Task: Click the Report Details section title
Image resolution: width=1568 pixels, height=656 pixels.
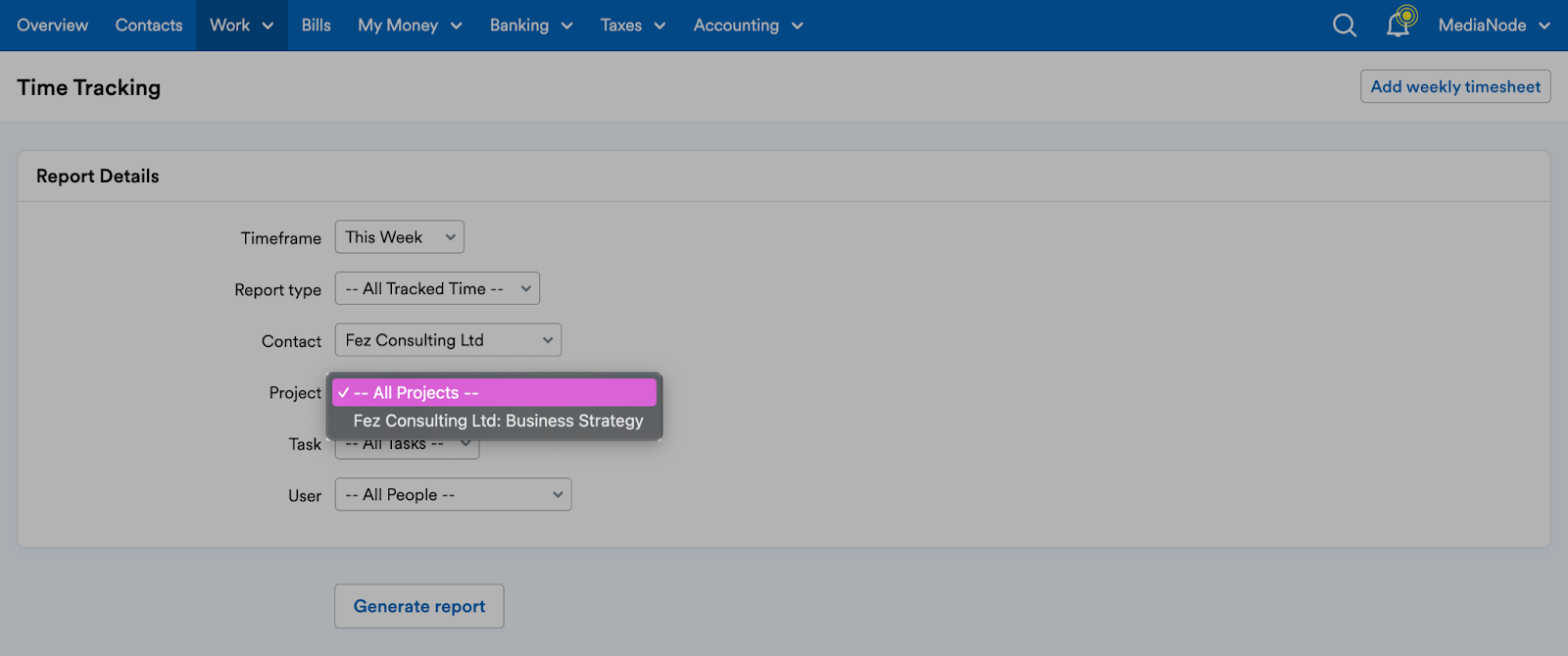Action: (98, 177)
